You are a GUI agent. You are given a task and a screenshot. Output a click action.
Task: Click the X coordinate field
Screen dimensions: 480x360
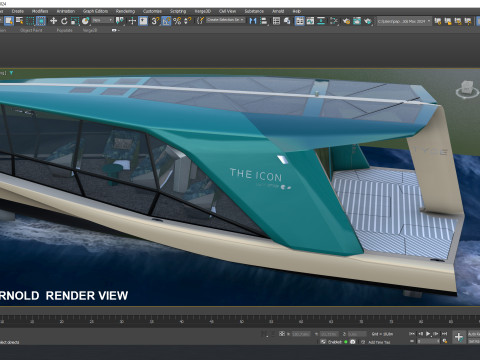coord(301,334)
